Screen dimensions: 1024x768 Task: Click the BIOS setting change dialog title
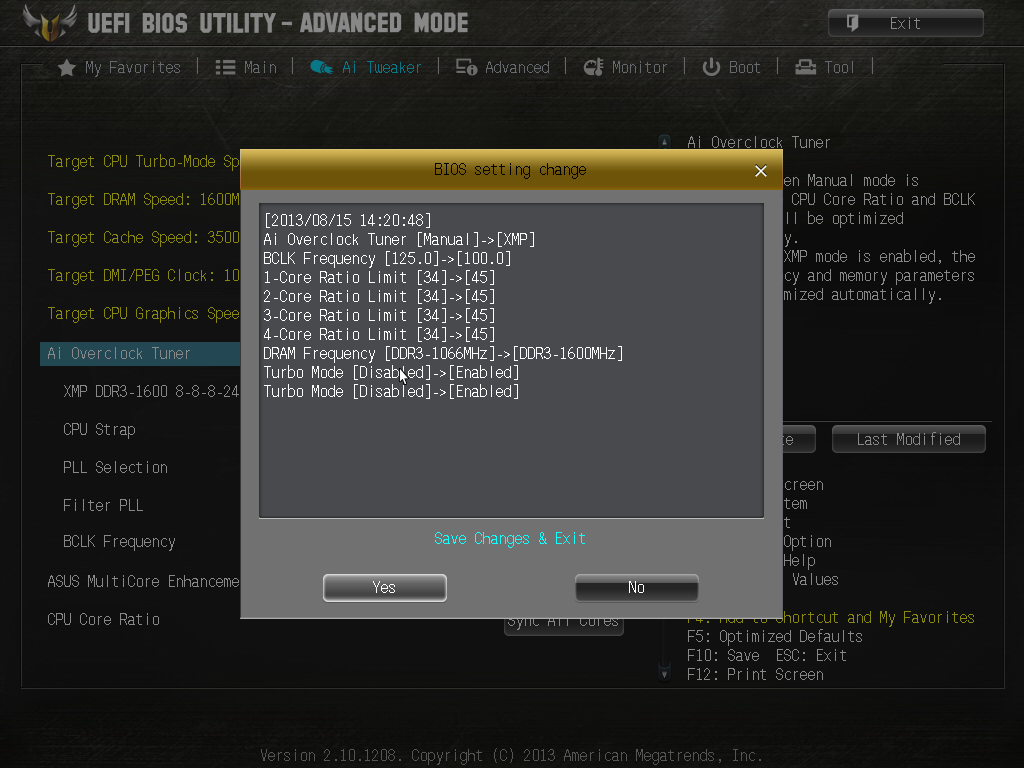pyautogui.click(x=510, y=170)
